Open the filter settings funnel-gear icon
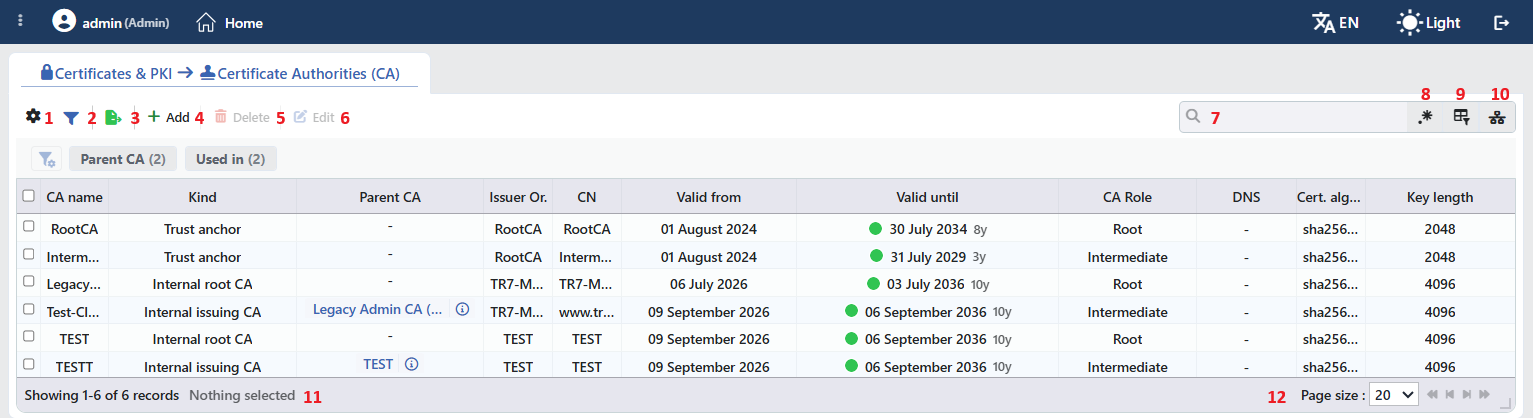Image resolution: width=1533 pixels, height=418 pixels. [x=46, y=159]
